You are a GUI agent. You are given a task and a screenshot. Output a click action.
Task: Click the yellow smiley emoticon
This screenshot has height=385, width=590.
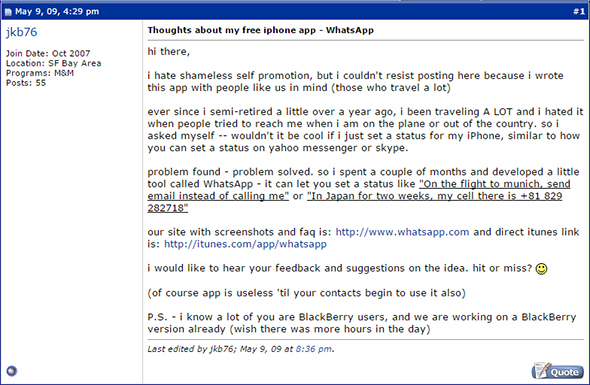(541, 269)
